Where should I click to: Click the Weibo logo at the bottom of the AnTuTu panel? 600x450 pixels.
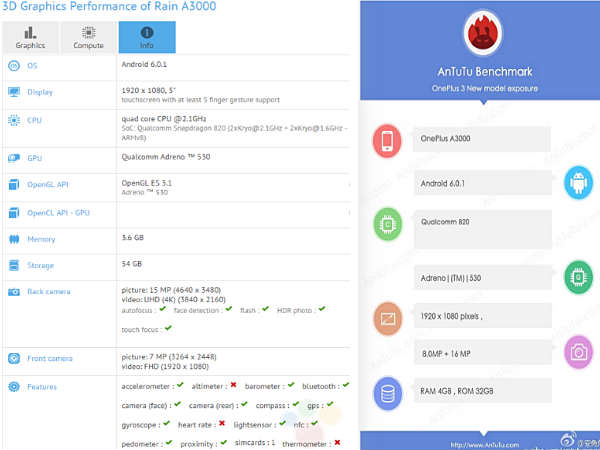(x=567, y=439)
